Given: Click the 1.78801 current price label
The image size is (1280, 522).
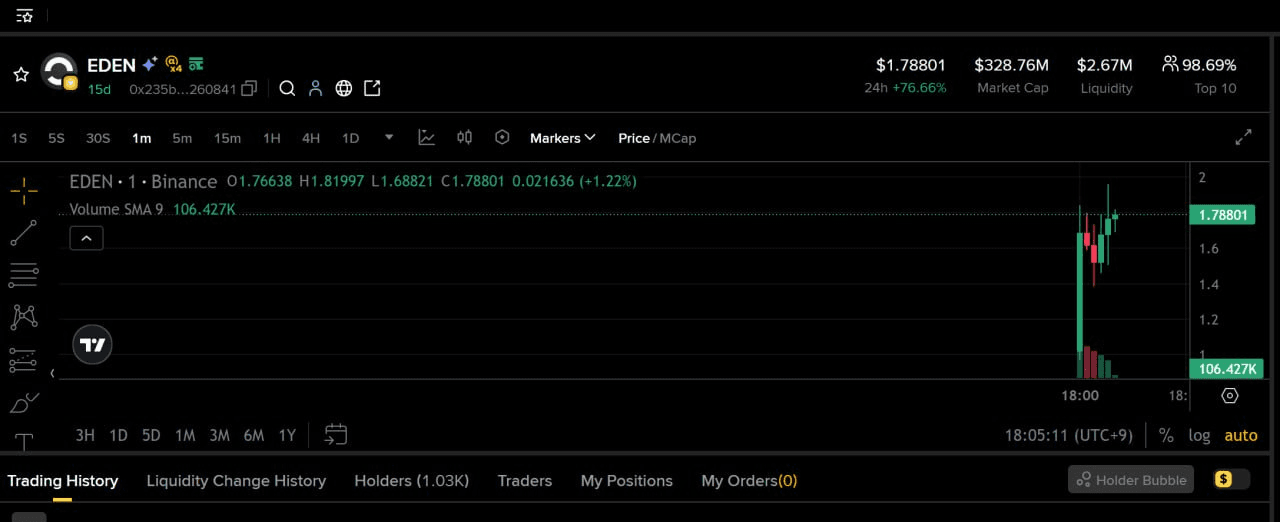Looking at the screenshot, I should pyautogui.click(x=1221, y=214).
